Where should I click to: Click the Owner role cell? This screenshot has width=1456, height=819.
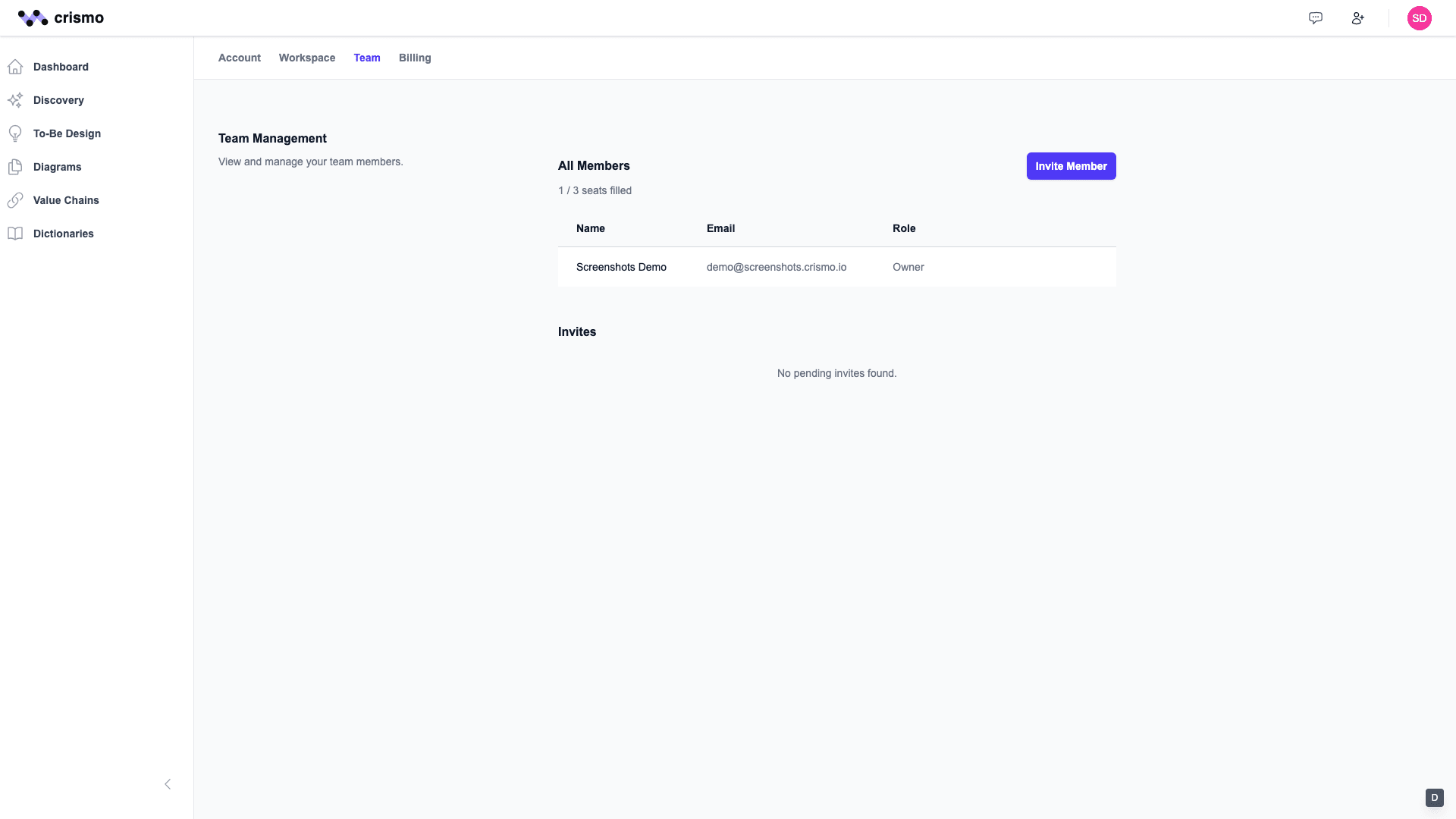pos(908,267)
